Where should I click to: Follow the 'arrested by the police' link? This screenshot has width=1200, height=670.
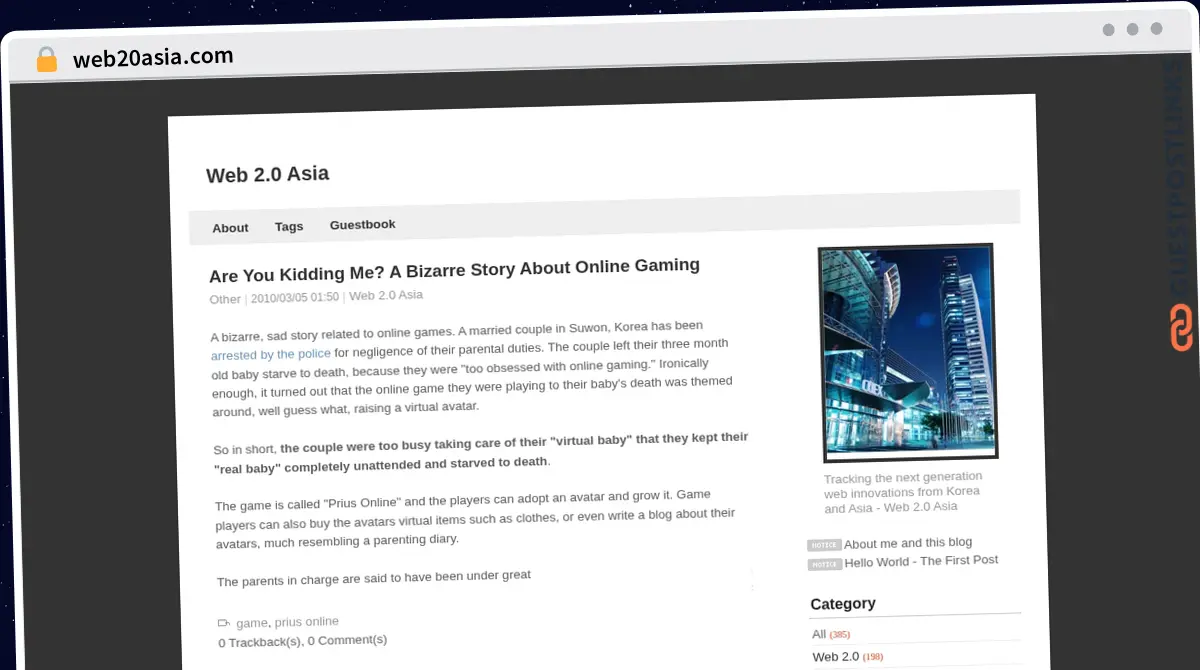270,354
